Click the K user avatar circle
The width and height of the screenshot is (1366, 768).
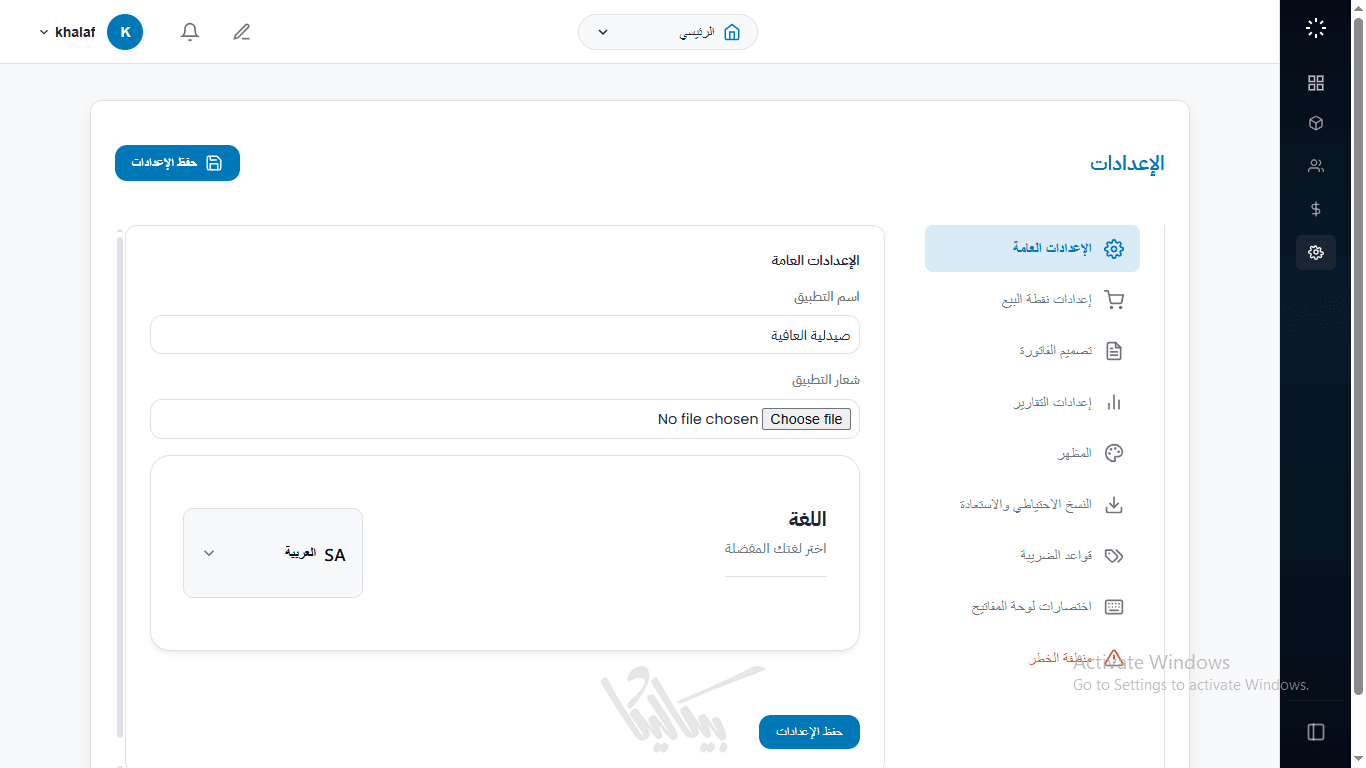click(x=125, y=32)
